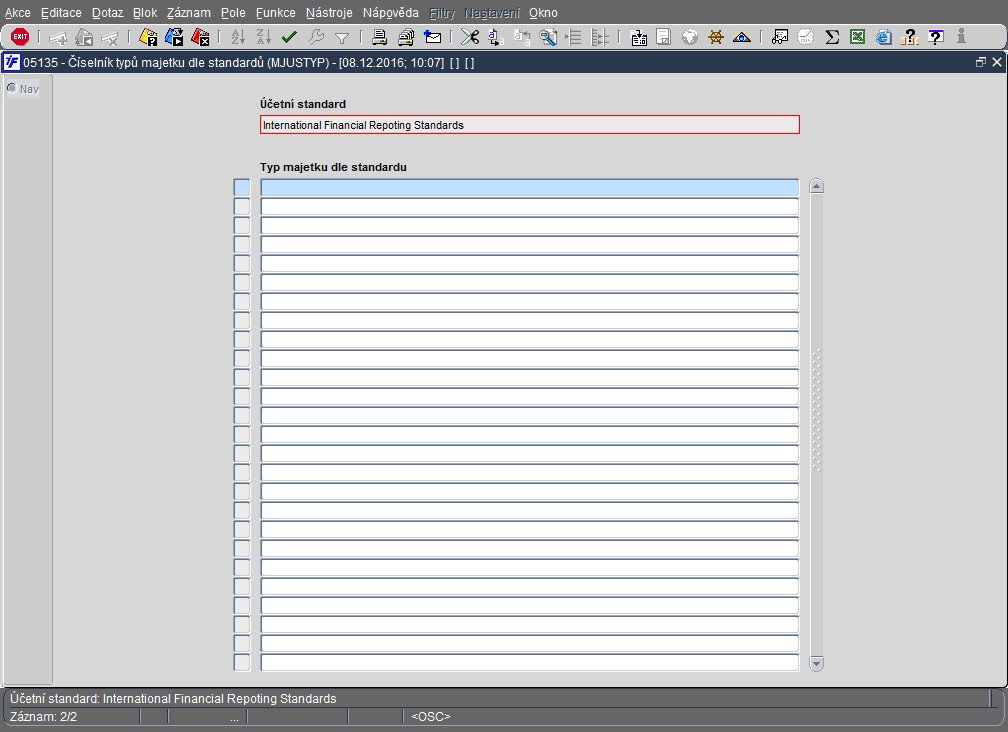Screen dimensions: 1008x732
Task: Click the gray document page icon
Action: [x=663, y=37]
